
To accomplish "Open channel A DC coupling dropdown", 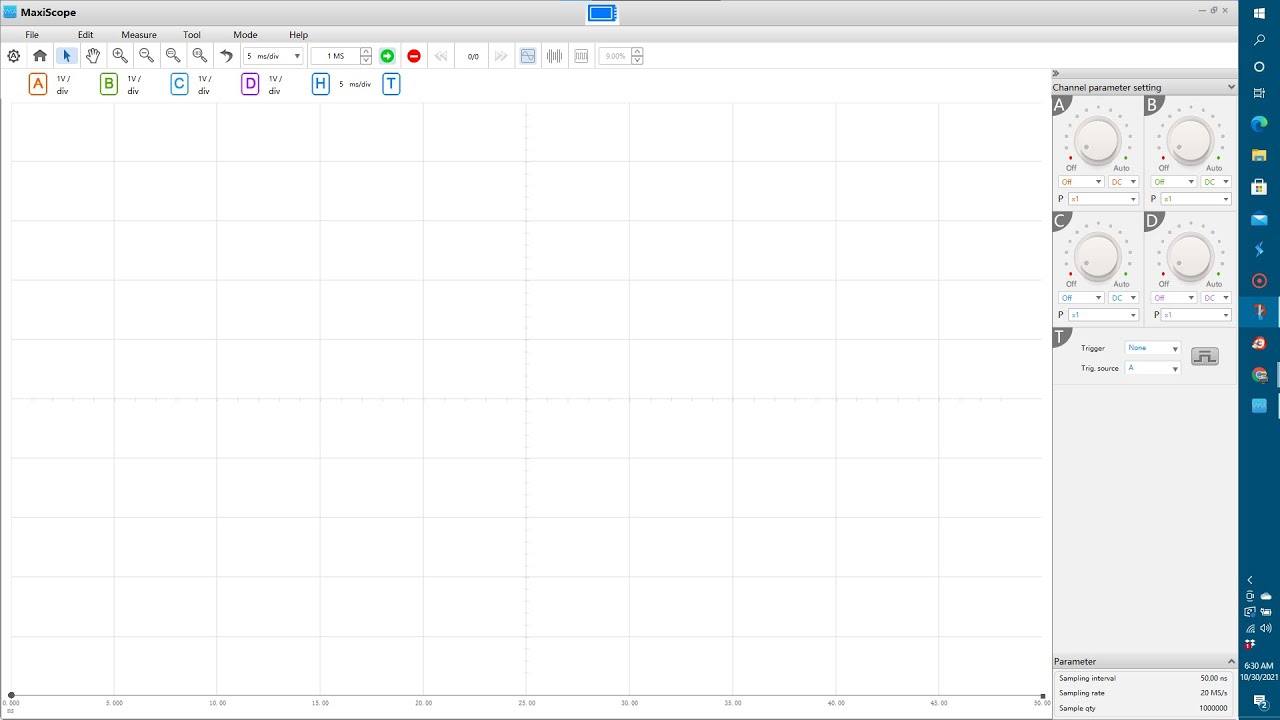I will pyautogui.click(x=1123, y=182).
